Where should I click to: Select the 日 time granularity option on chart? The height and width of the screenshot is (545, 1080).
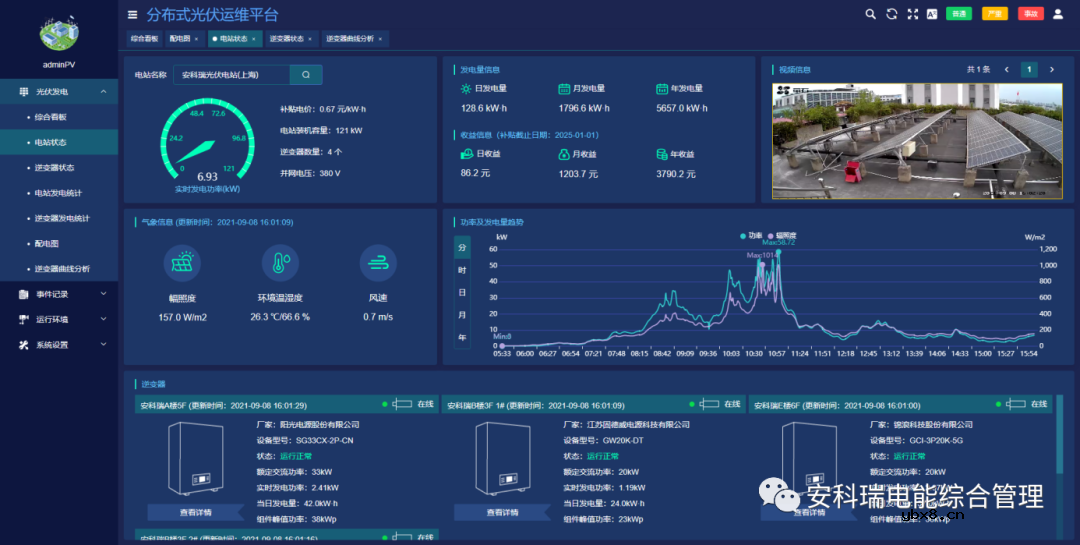tap(462, 292)
